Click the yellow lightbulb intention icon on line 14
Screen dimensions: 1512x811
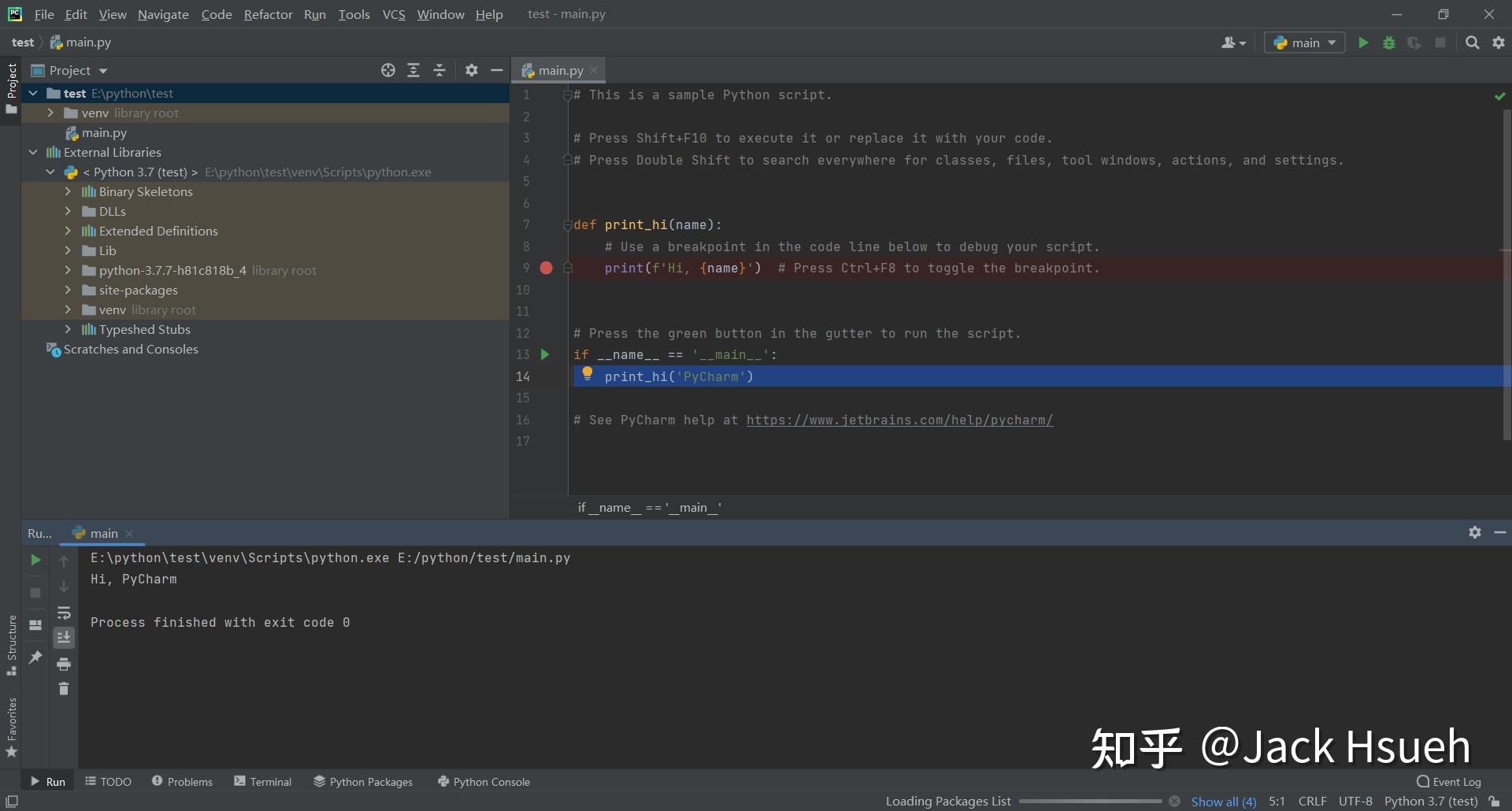(587, 374)
